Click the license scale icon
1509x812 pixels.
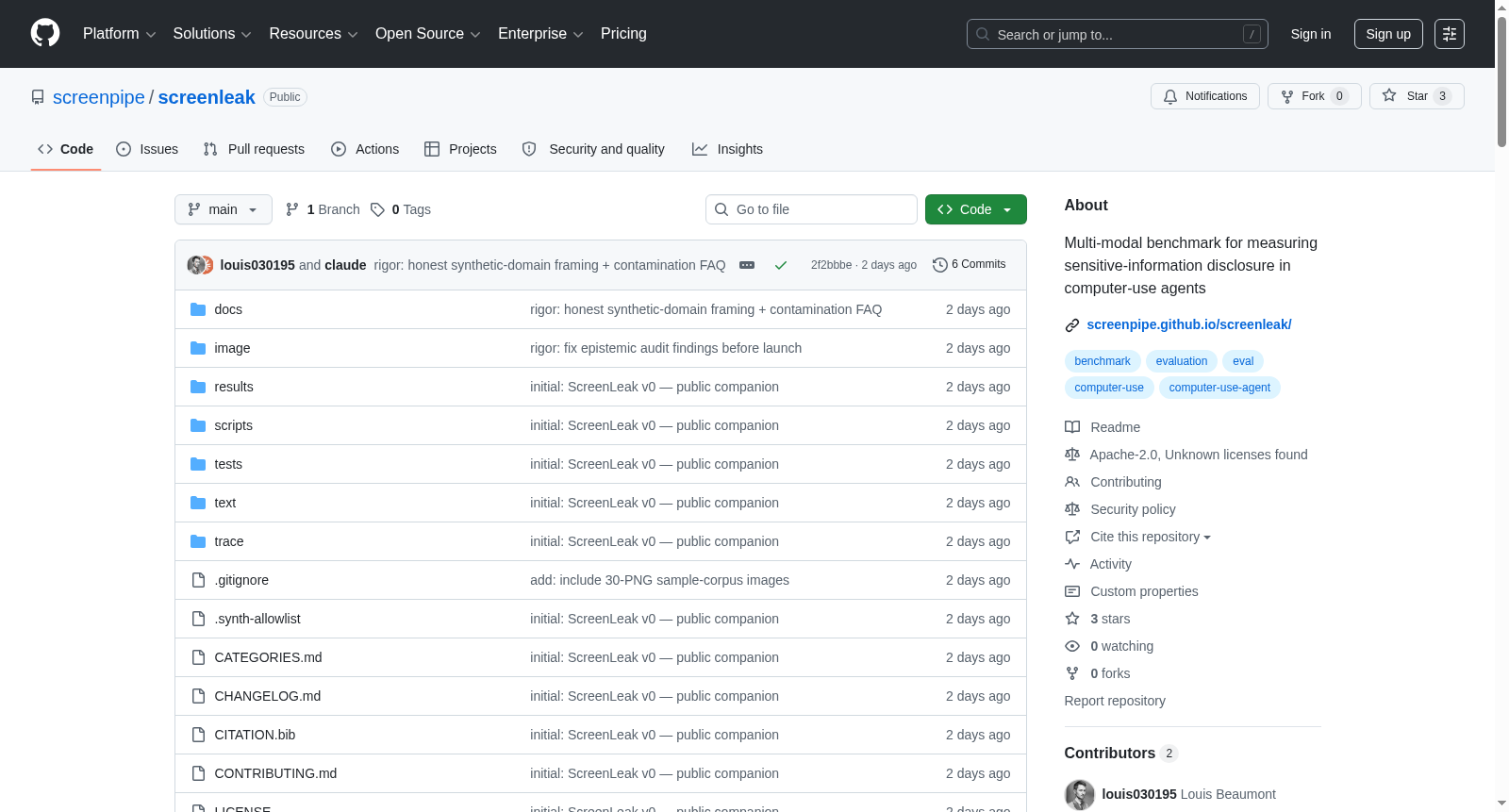1072,455
